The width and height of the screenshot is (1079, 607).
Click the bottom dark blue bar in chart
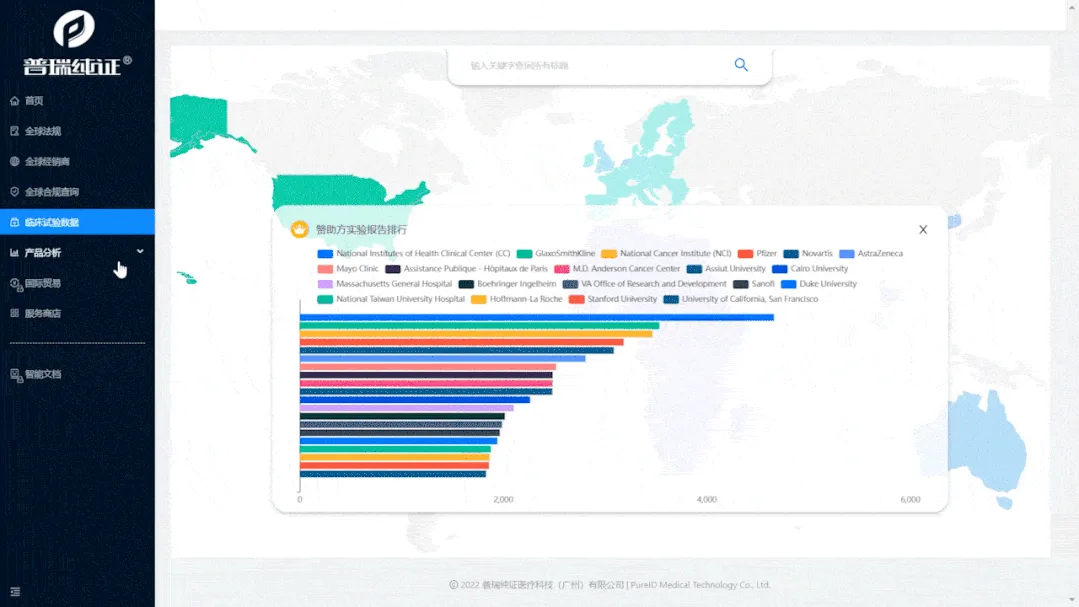(x=393, y=473)
